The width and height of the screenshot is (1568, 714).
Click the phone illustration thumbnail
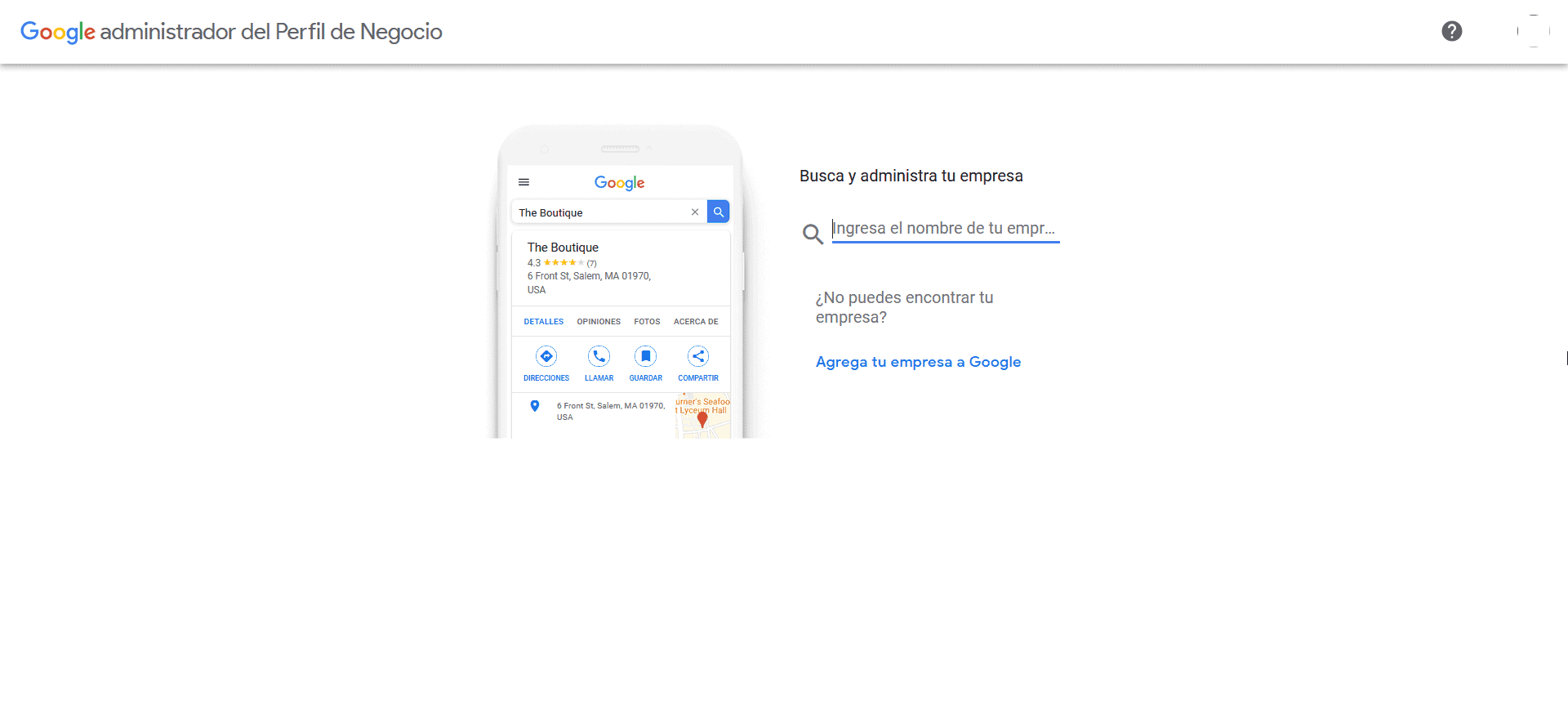tap(621, 282)
